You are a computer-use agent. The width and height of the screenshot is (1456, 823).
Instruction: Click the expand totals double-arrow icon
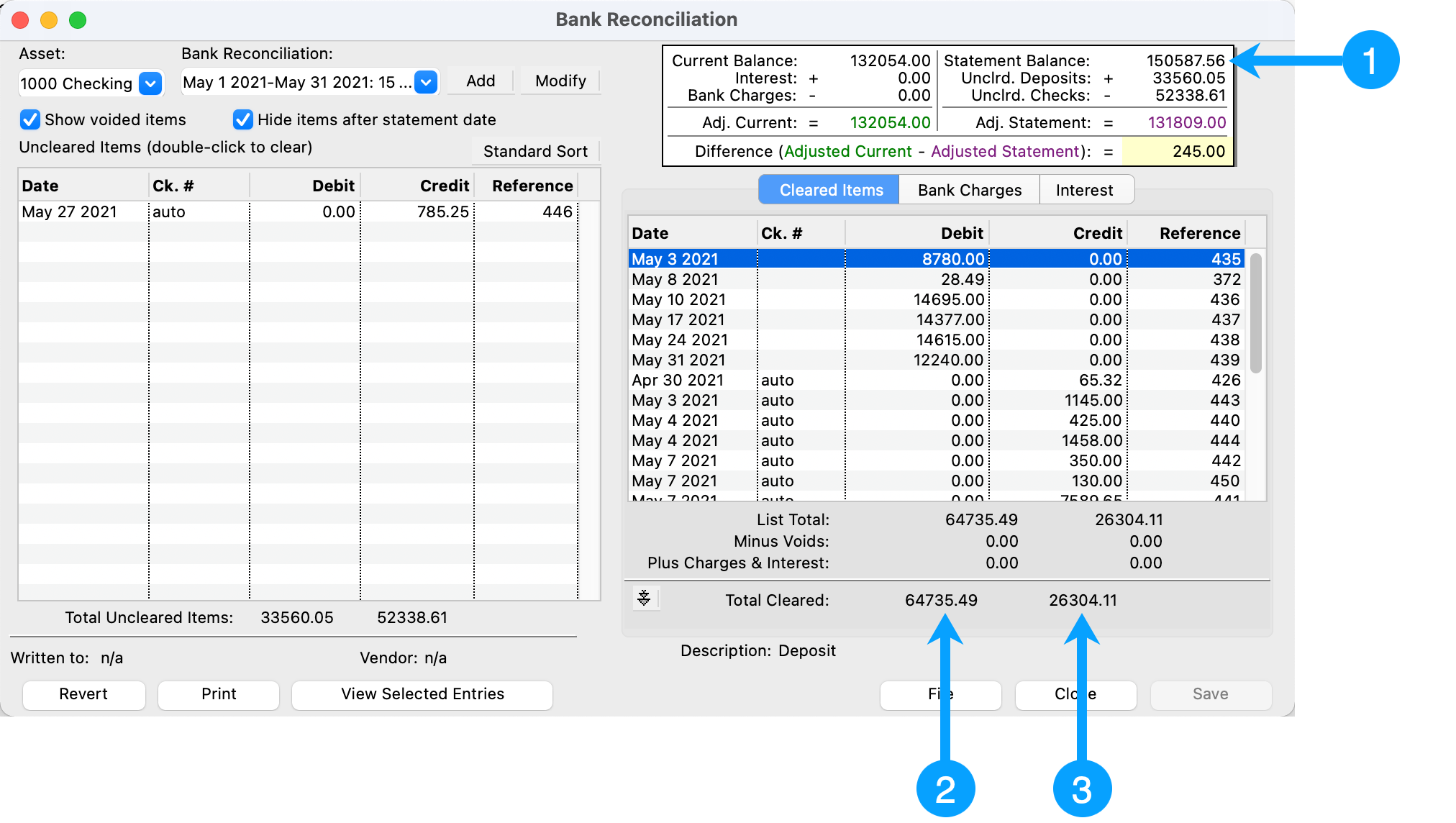(x=644, y=598)
